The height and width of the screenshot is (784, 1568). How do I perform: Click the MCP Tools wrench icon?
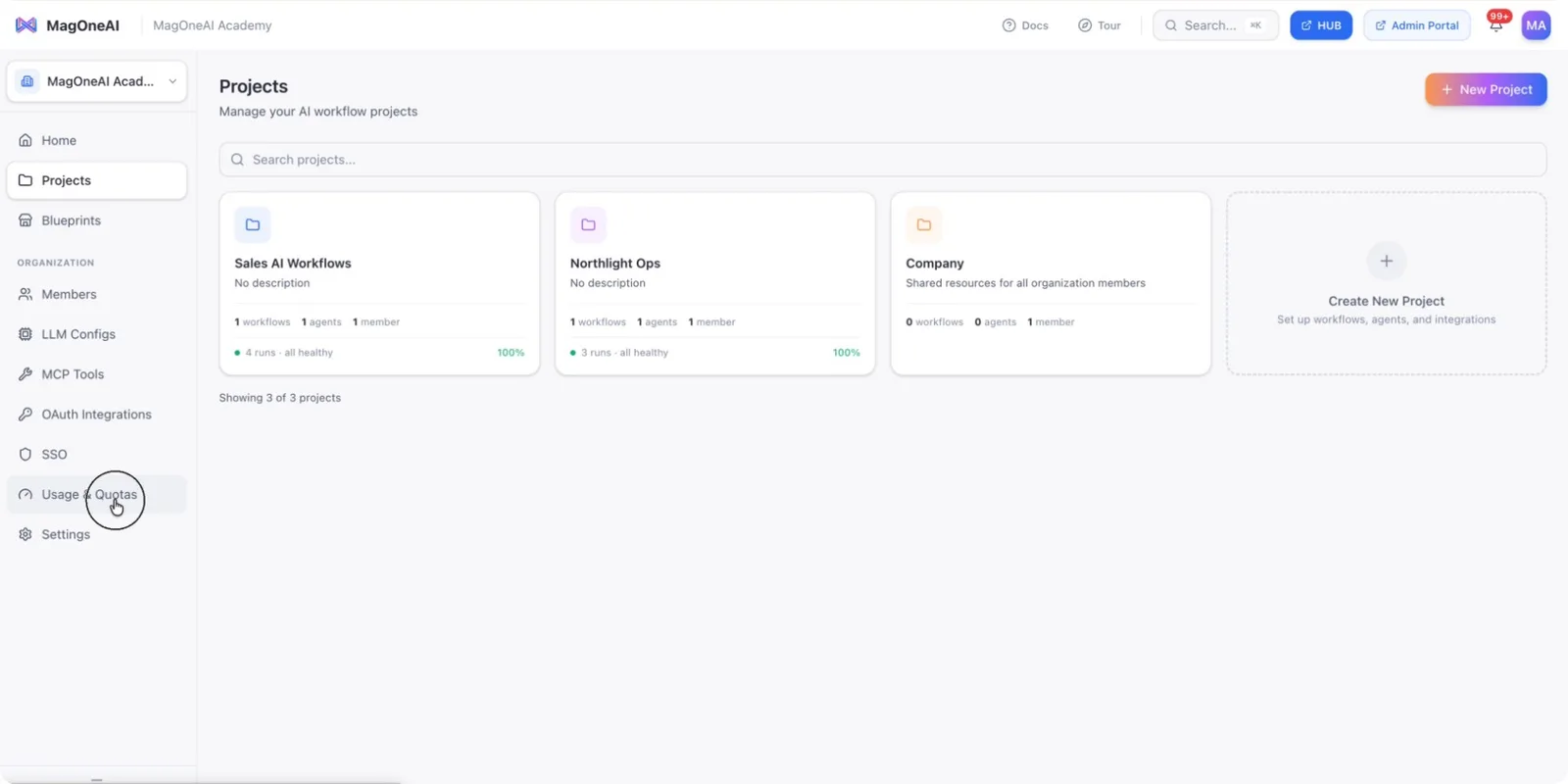click(x=25, y=374)
